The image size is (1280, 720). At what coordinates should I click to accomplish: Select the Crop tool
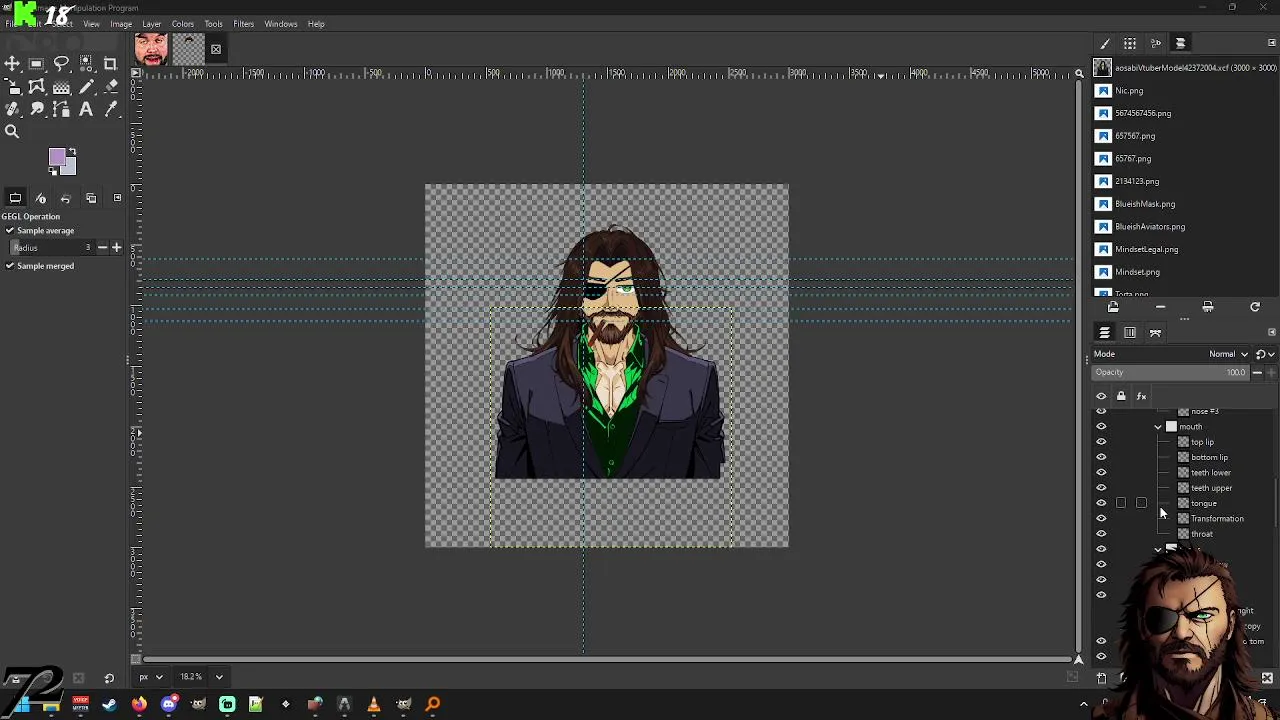(x=110, y=64)
